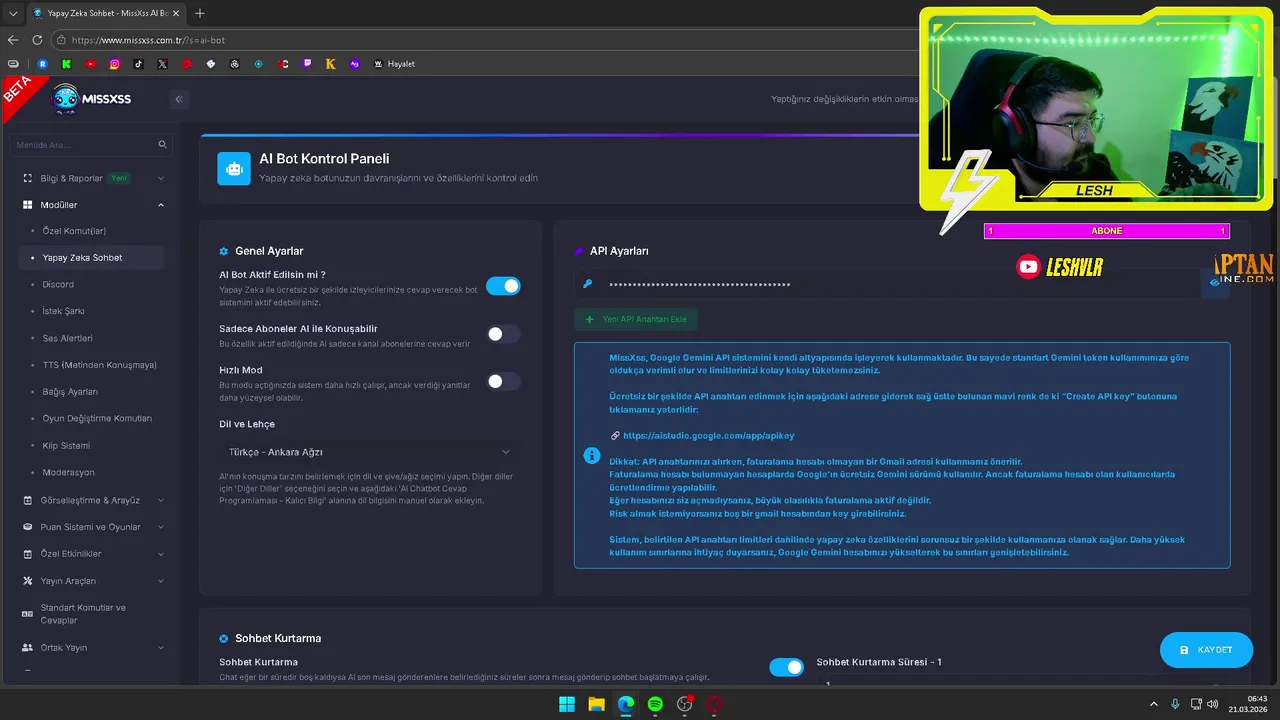The width and height of the screenshot is (1280, 720).
Task: Click the gear icon beside Sohbet Kurtarma heading
Action: pyautogui.click(x=224, y=638)
